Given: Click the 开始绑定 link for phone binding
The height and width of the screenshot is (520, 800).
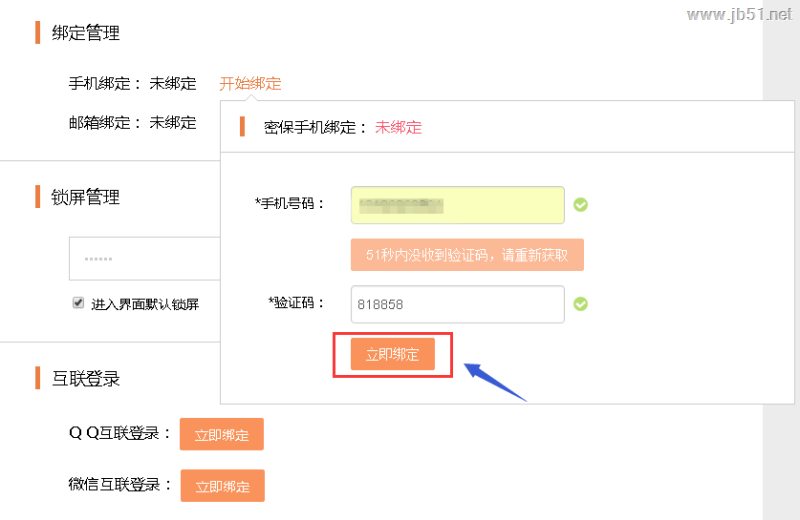Looking at the screenshot, I should point(250,84).
